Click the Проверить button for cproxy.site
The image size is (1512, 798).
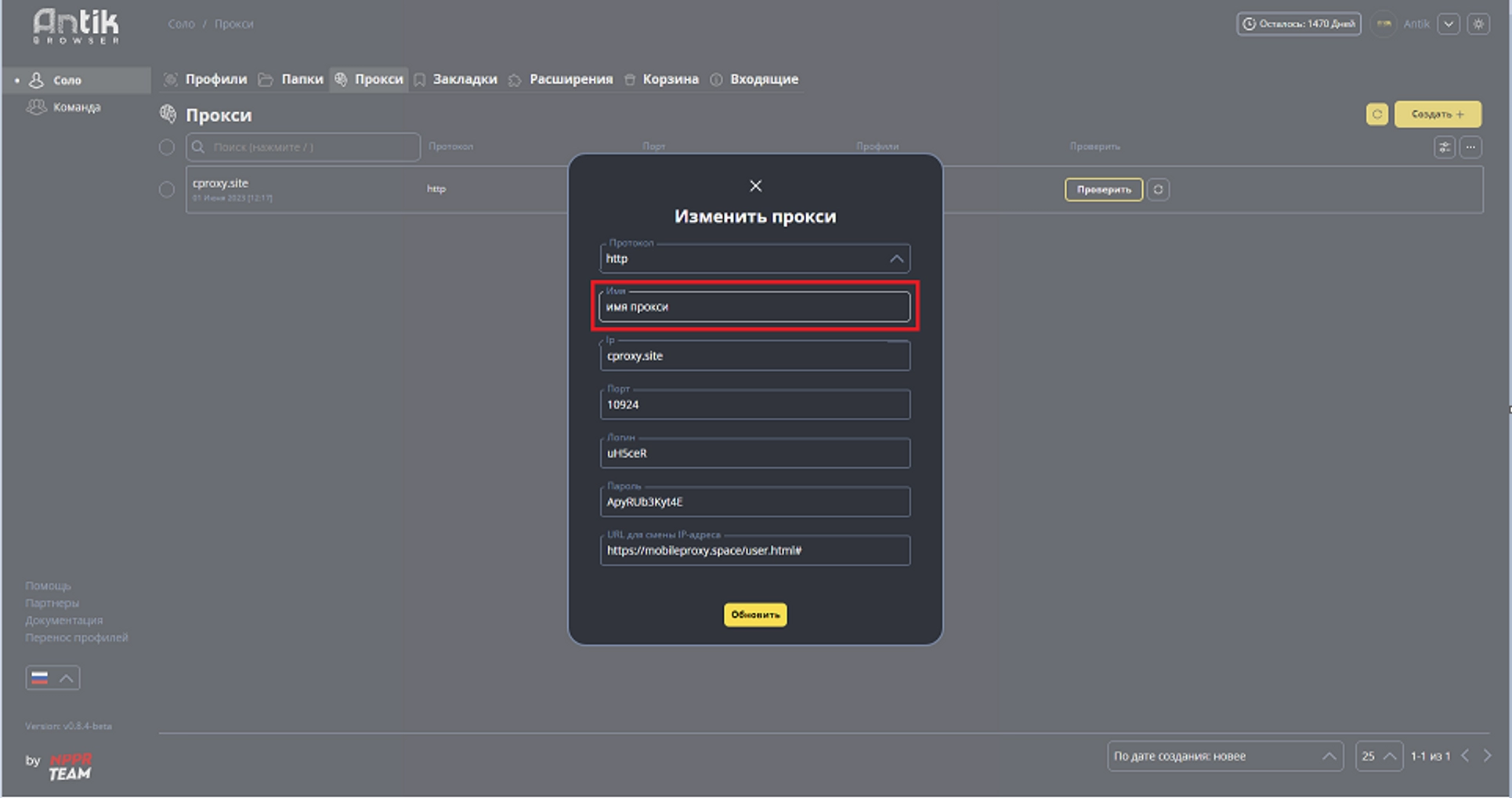(1104, 190)
